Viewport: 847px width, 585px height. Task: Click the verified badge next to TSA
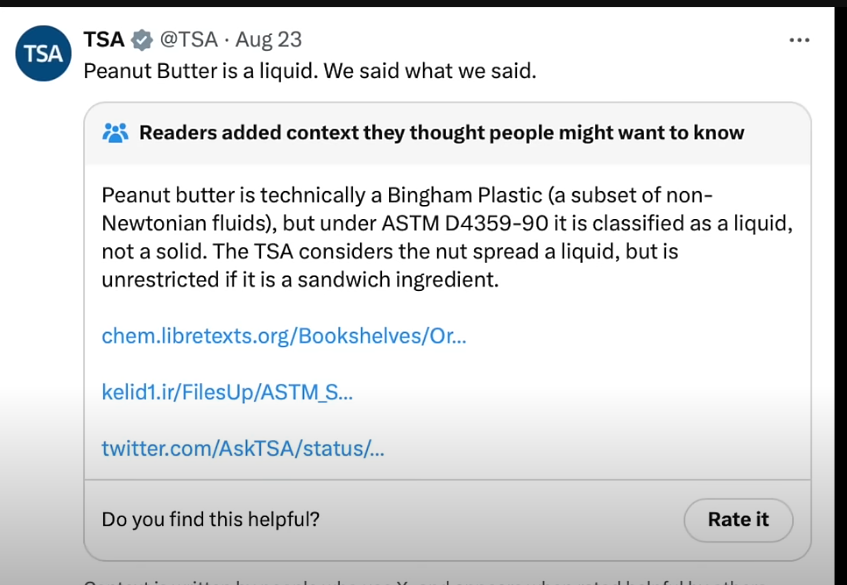coord(142,40)
